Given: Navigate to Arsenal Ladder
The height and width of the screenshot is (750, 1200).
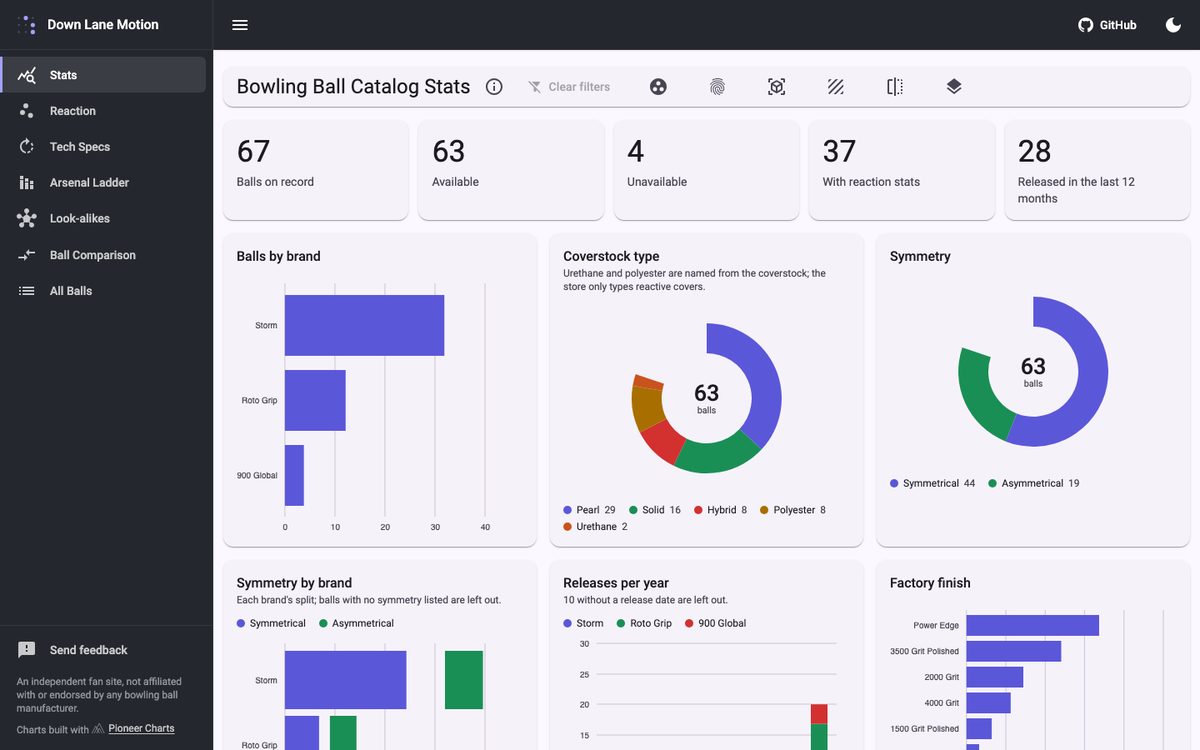Looking at the screenshot, I should point(104,183).
